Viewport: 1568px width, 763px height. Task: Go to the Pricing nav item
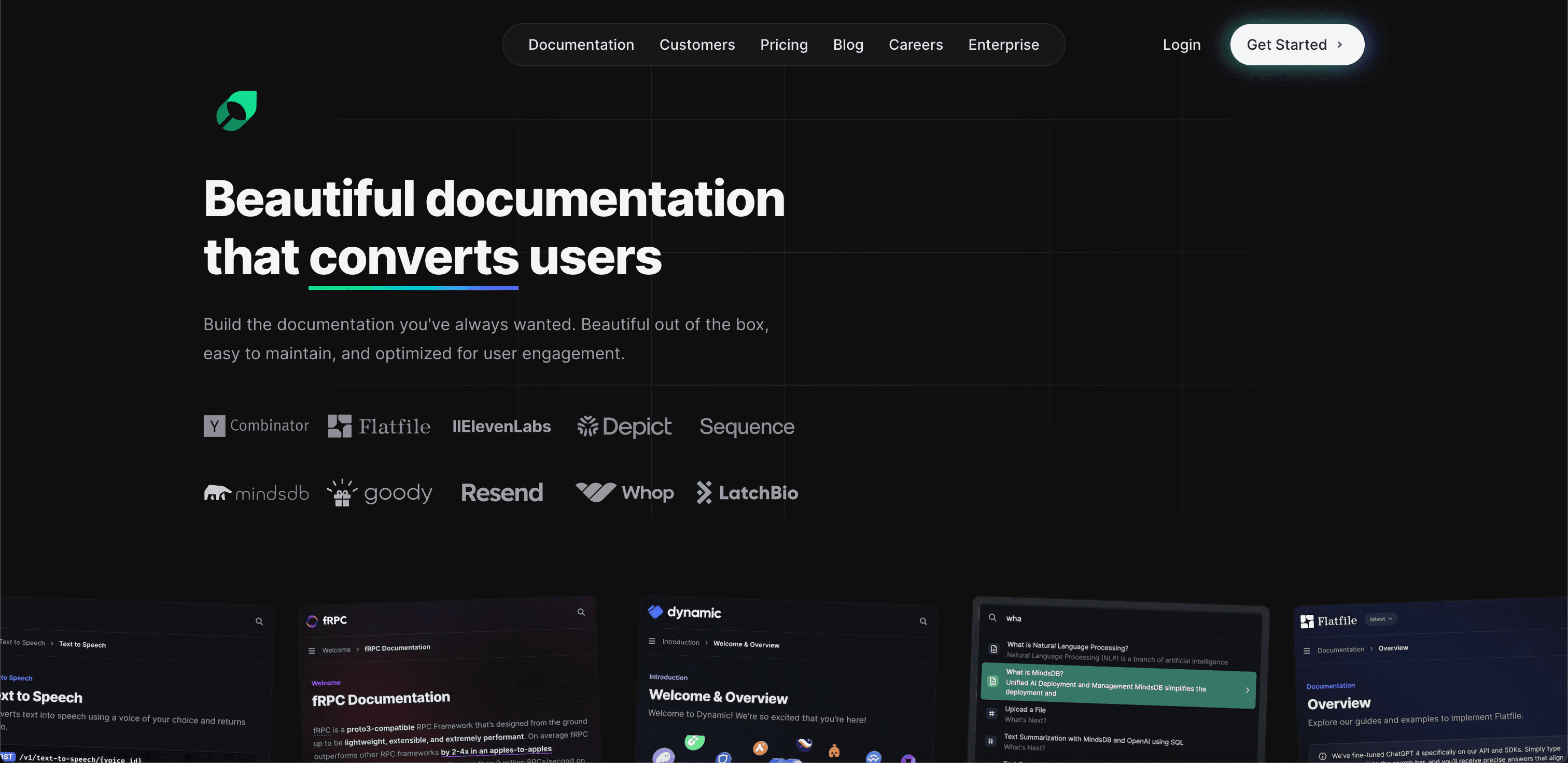click(783, 45)
